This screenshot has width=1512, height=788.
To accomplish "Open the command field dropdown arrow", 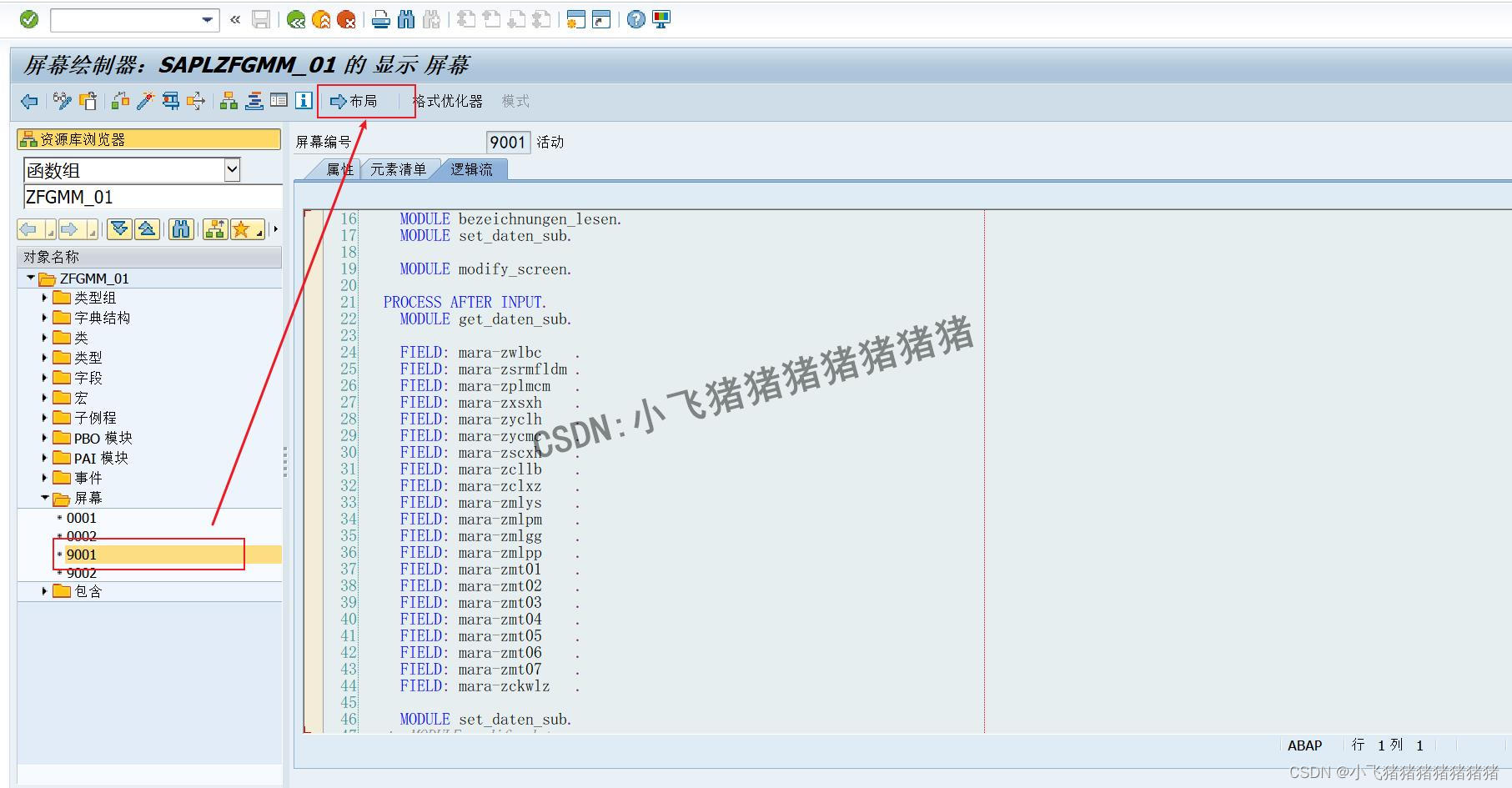I will 208,20.
